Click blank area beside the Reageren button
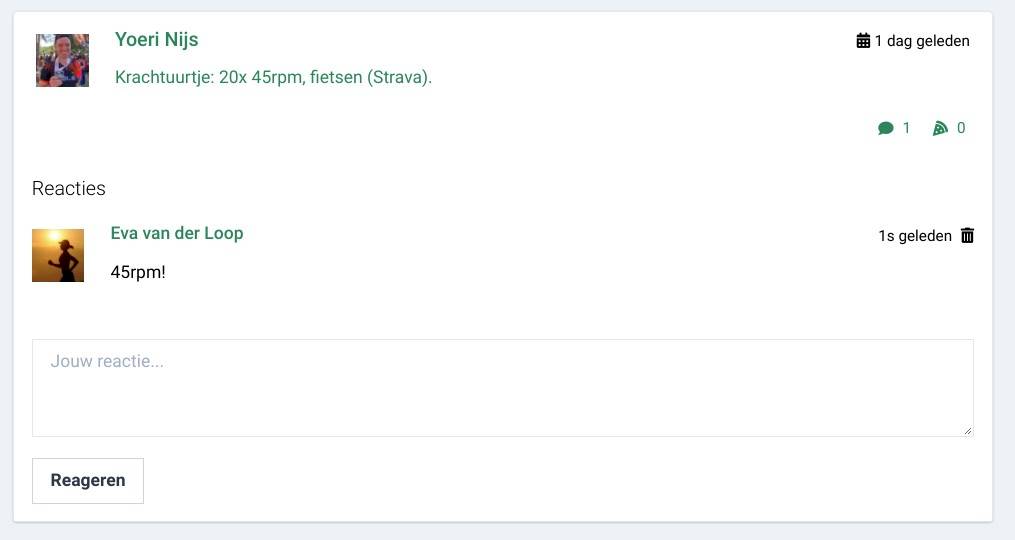Viewport: 1015px width, 540px height. [500, 481]
